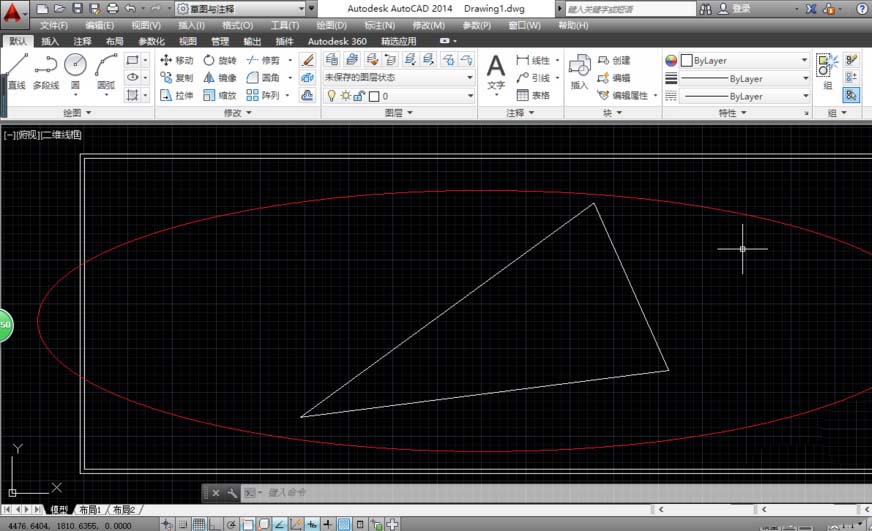Screen dimensions: 872x531
Task: Click the keyword search box in title bar
Action: [630, 8]
